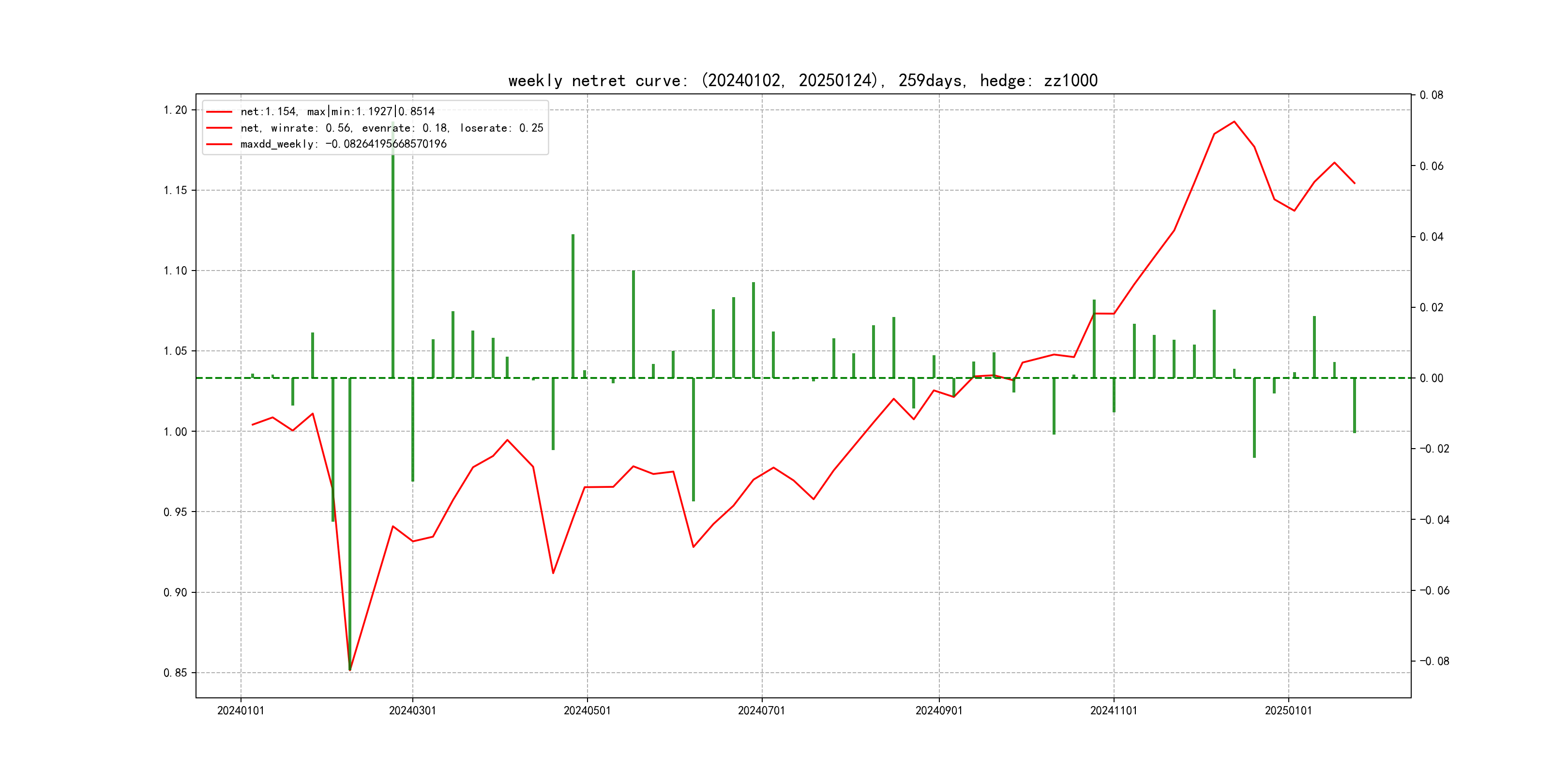
Task: Click the maxdd_weekly legend entry
Action: 343,144
